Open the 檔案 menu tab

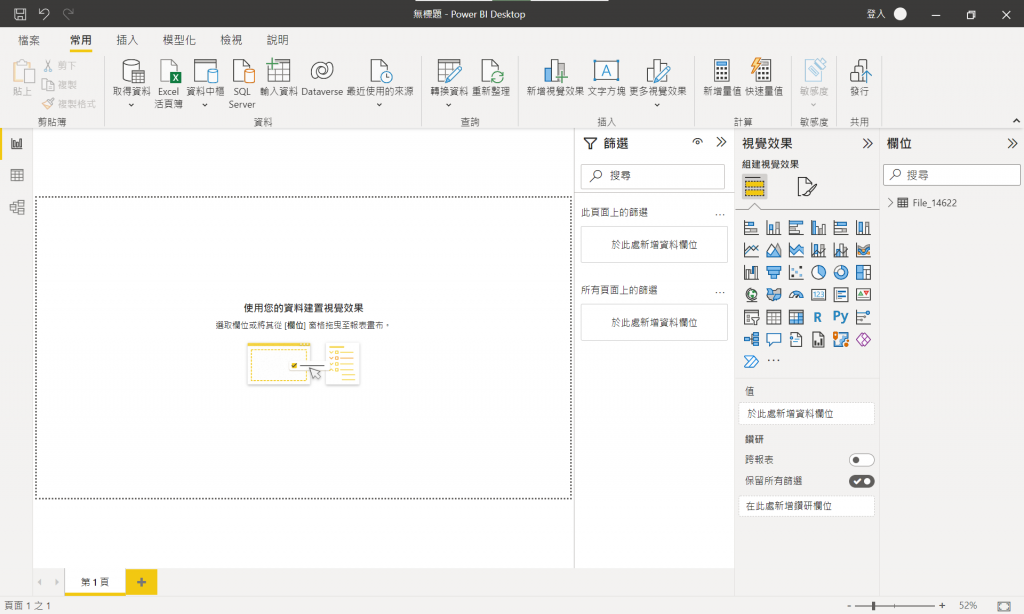[x=29, y=40]
